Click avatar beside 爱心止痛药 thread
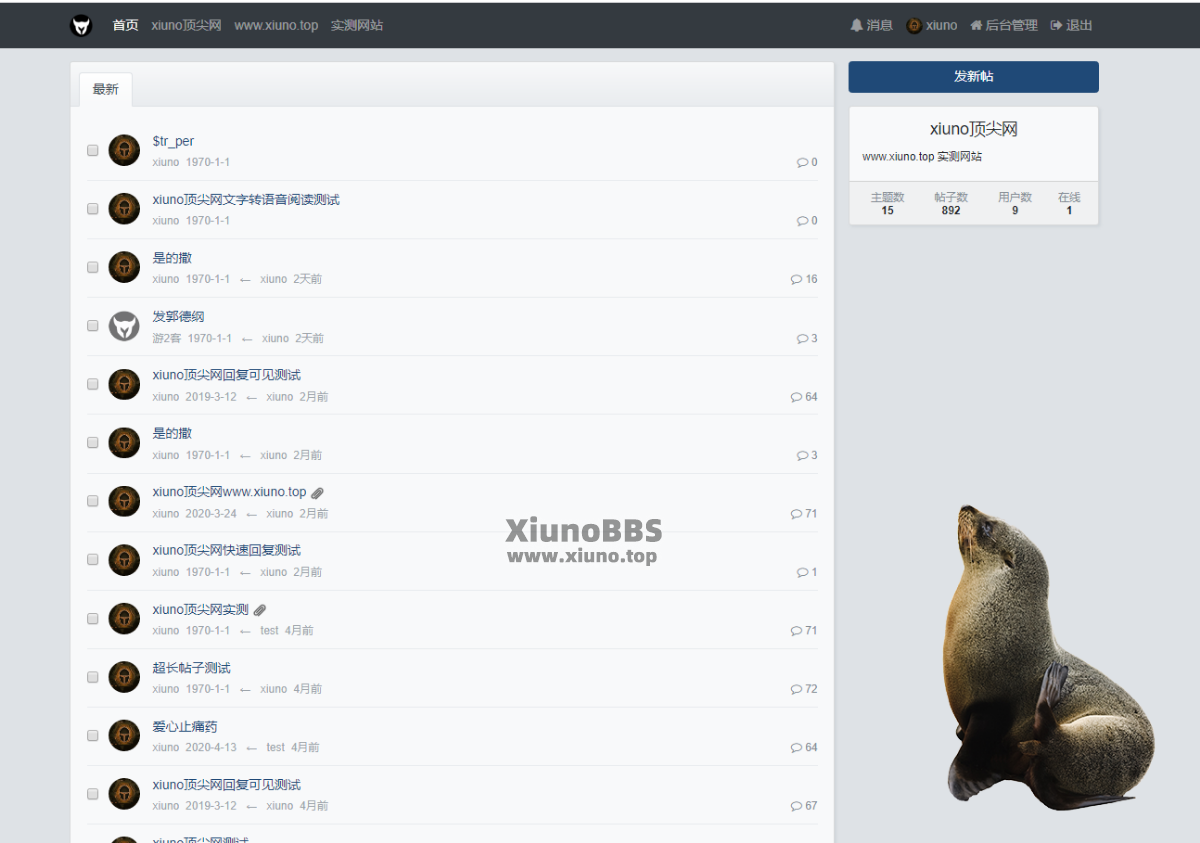 124,735
